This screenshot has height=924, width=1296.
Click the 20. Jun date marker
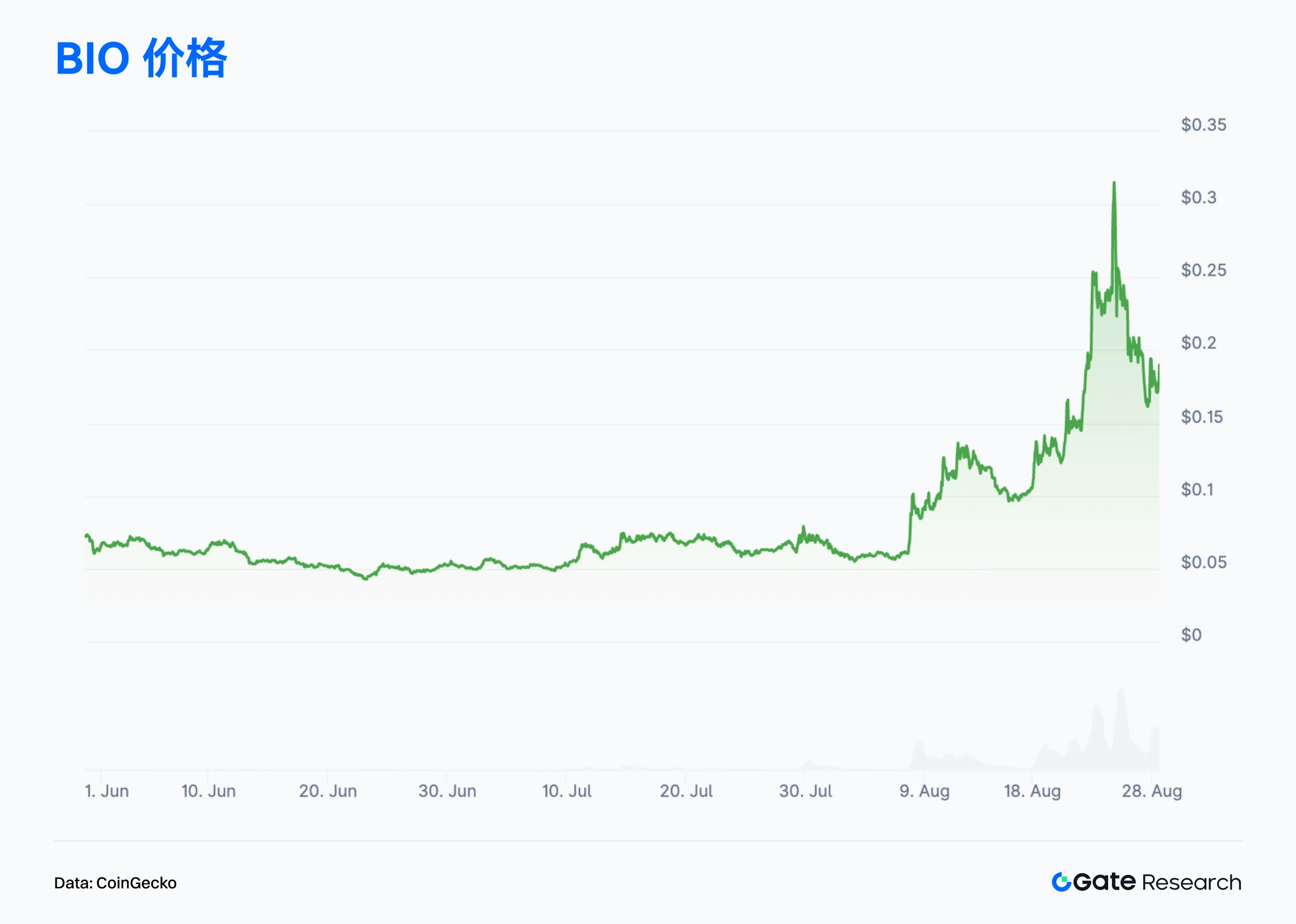click(328, 791)
